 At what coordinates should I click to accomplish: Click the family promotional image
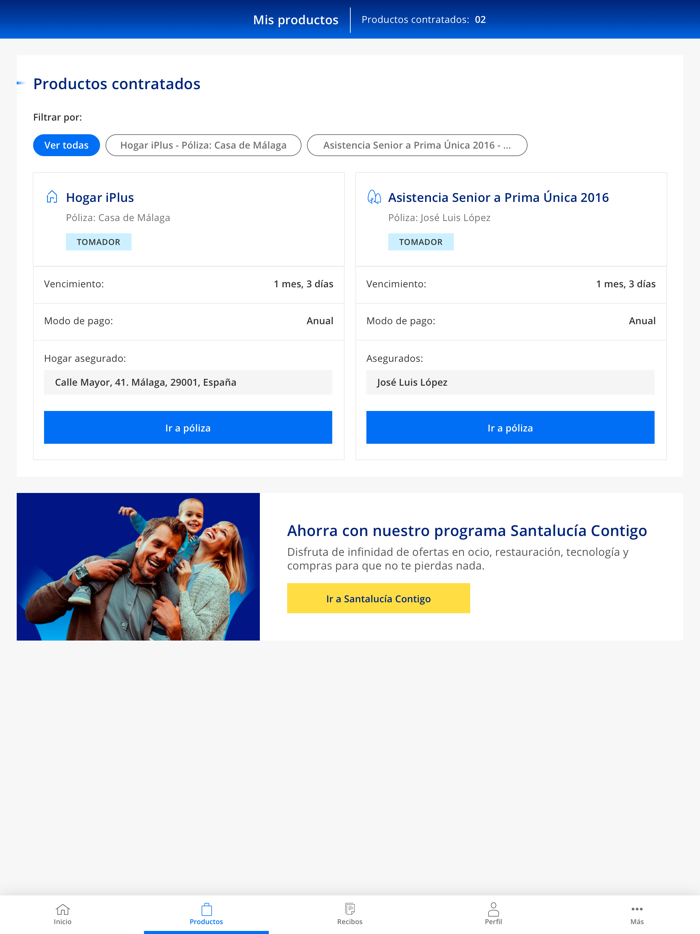(138, 566)
